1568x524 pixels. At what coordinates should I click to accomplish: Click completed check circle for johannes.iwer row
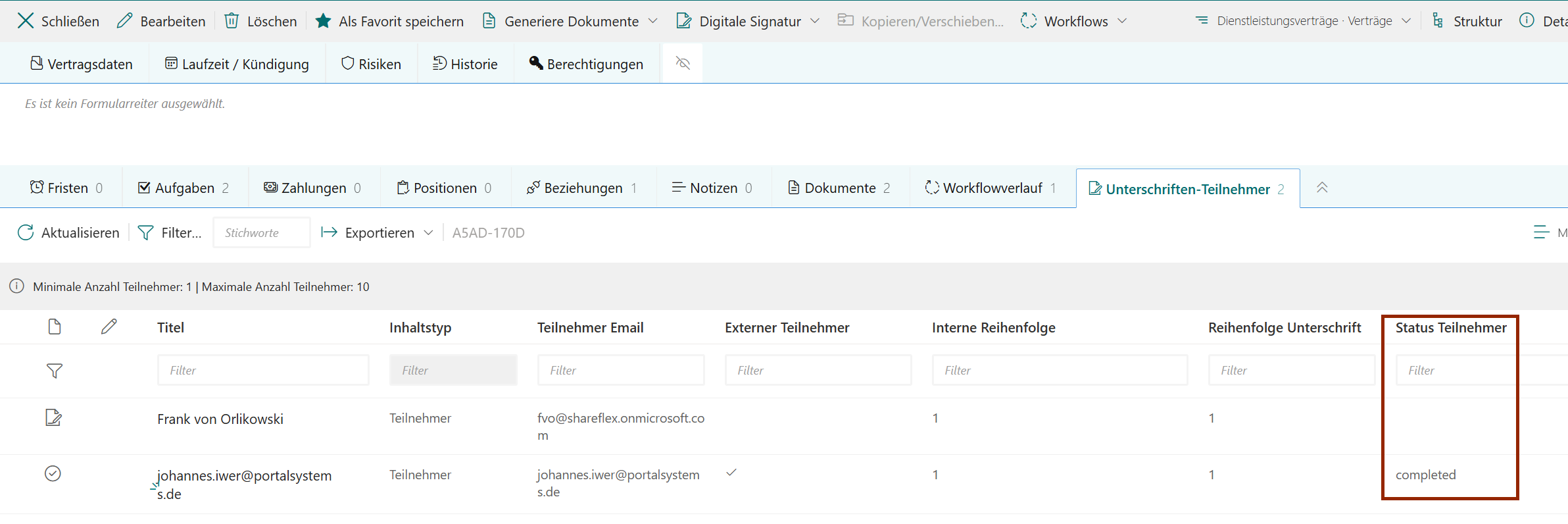[x=53, y=473]
